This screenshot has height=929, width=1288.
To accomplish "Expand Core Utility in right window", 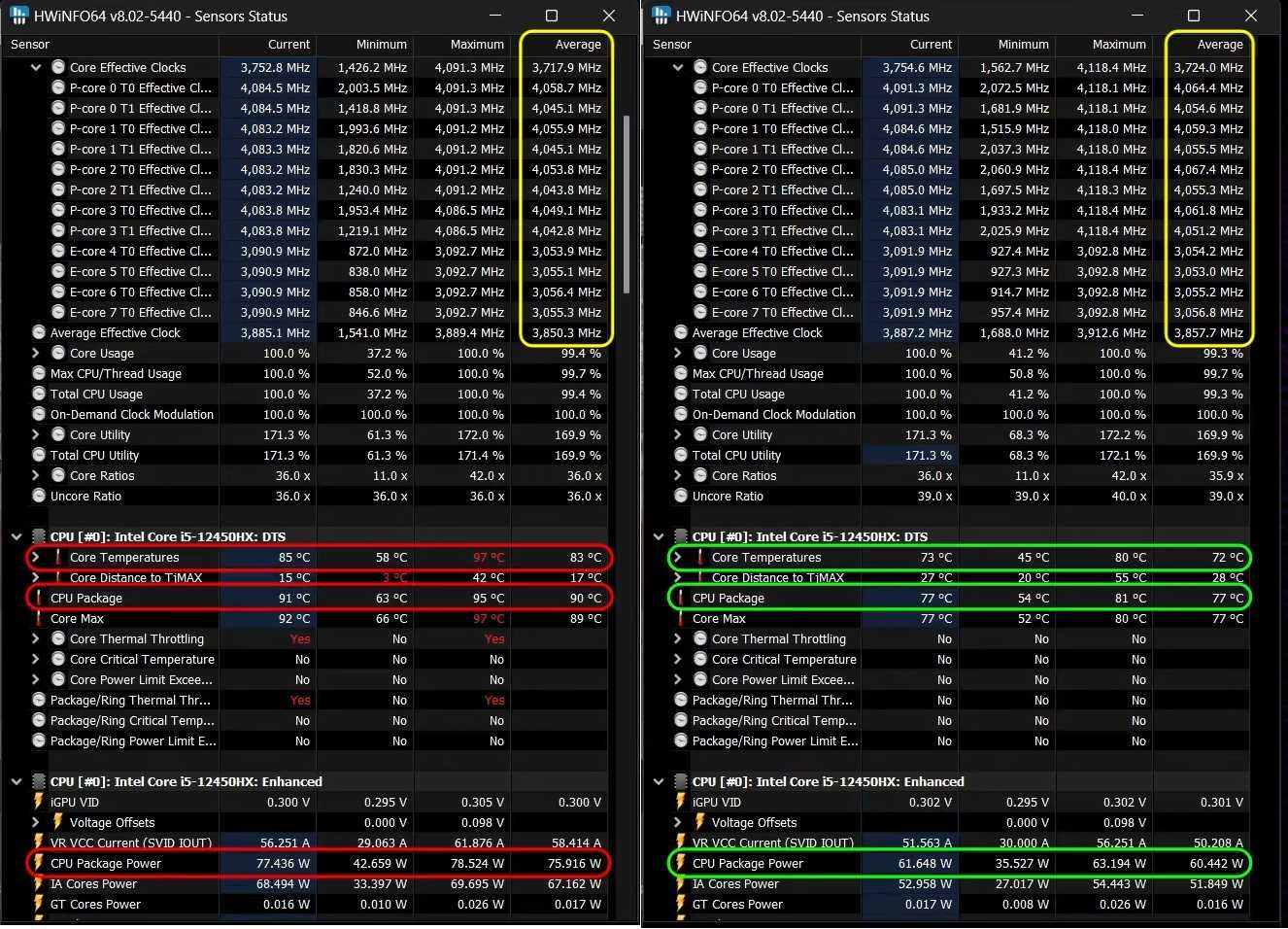I will click(678, 434).
